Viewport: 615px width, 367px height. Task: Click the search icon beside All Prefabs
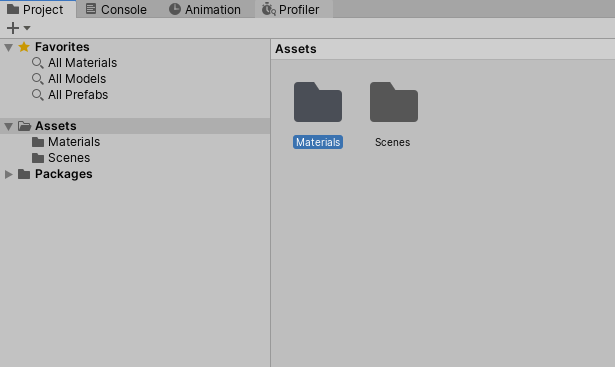[x=38, y=95]
